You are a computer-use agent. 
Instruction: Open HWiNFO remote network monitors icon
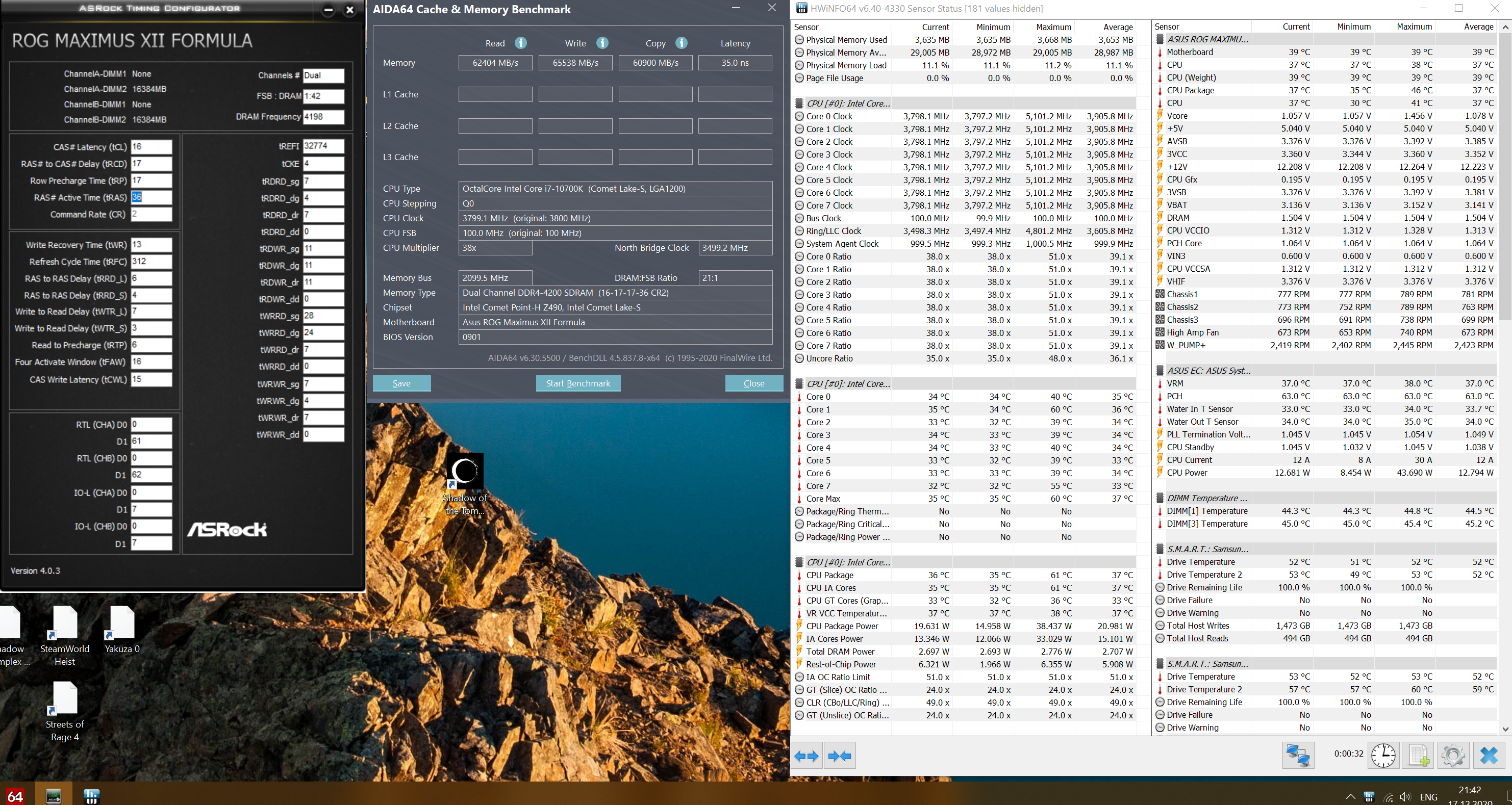(1297, 755)
